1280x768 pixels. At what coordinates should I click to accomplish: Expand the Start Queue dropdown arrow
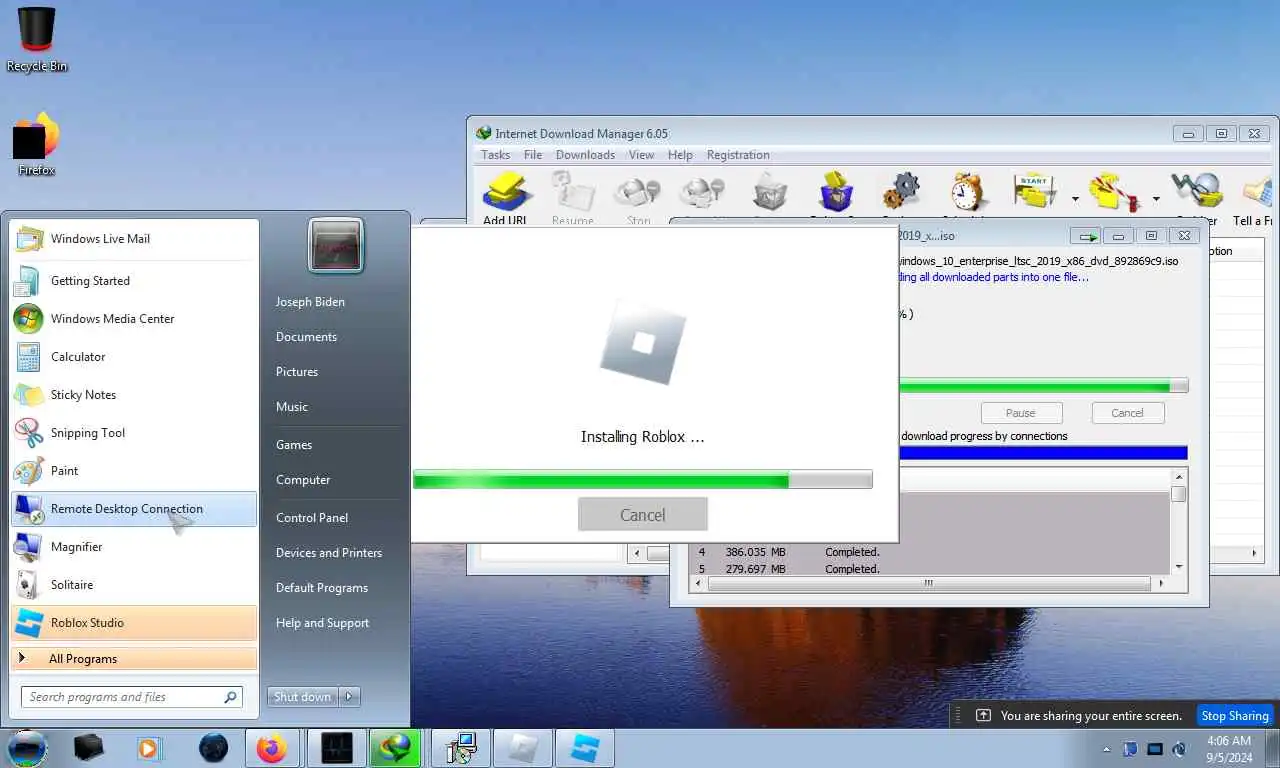[x=1076, y=198]
